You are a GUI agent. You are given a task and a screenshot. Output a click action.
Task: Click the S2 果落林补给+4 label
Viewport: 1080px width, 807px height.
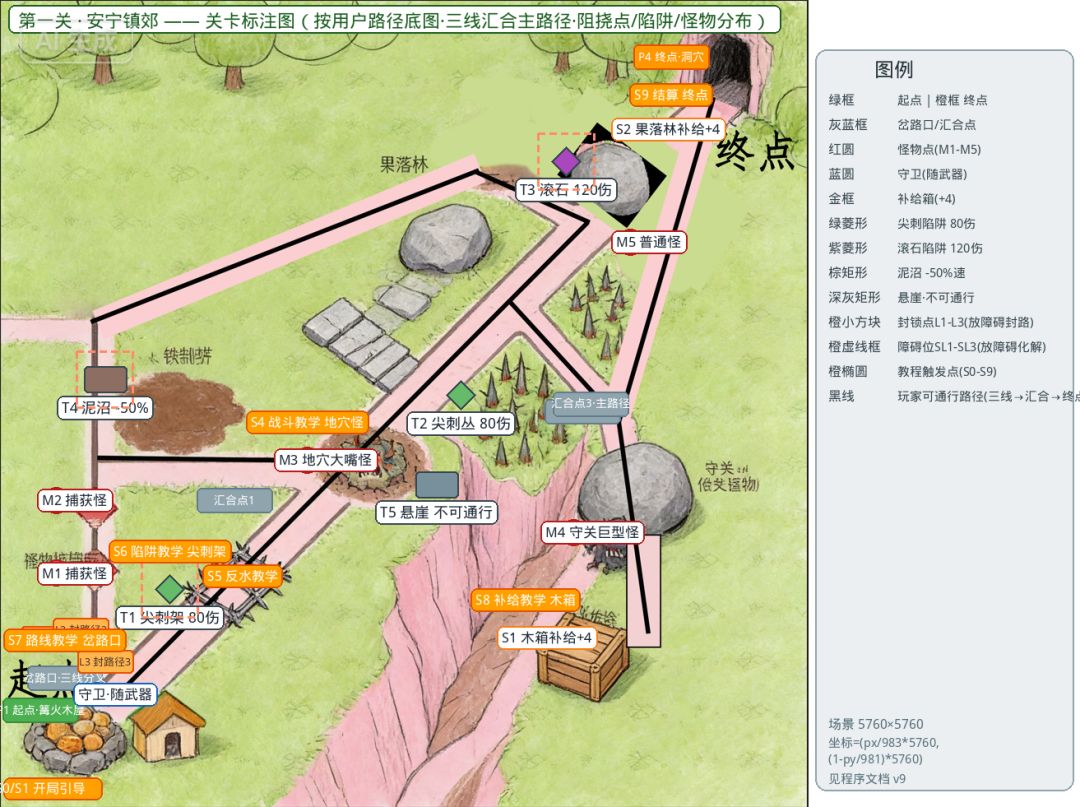[x=667, y=129]
